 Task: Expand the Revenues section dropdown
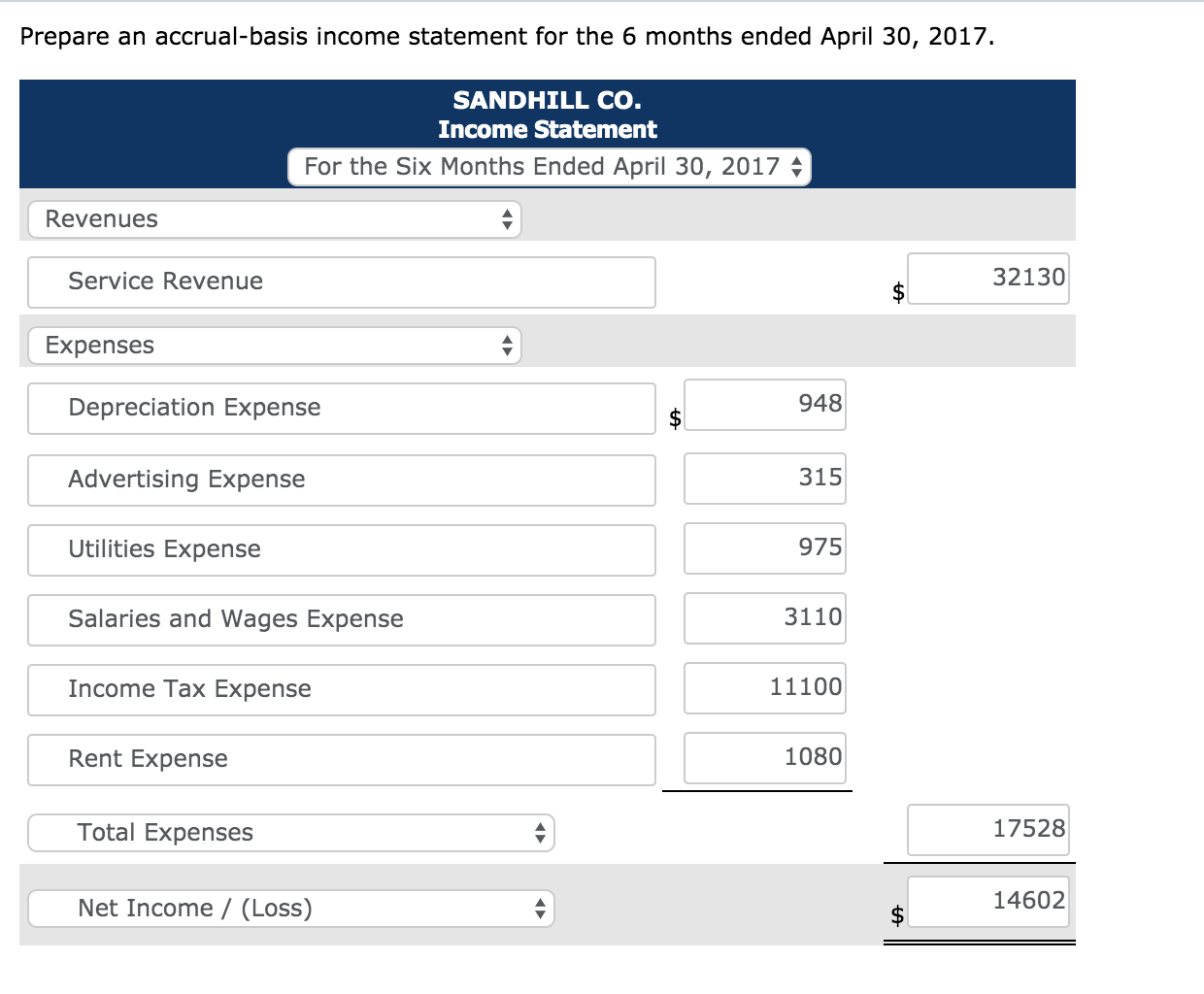(275, 219)
